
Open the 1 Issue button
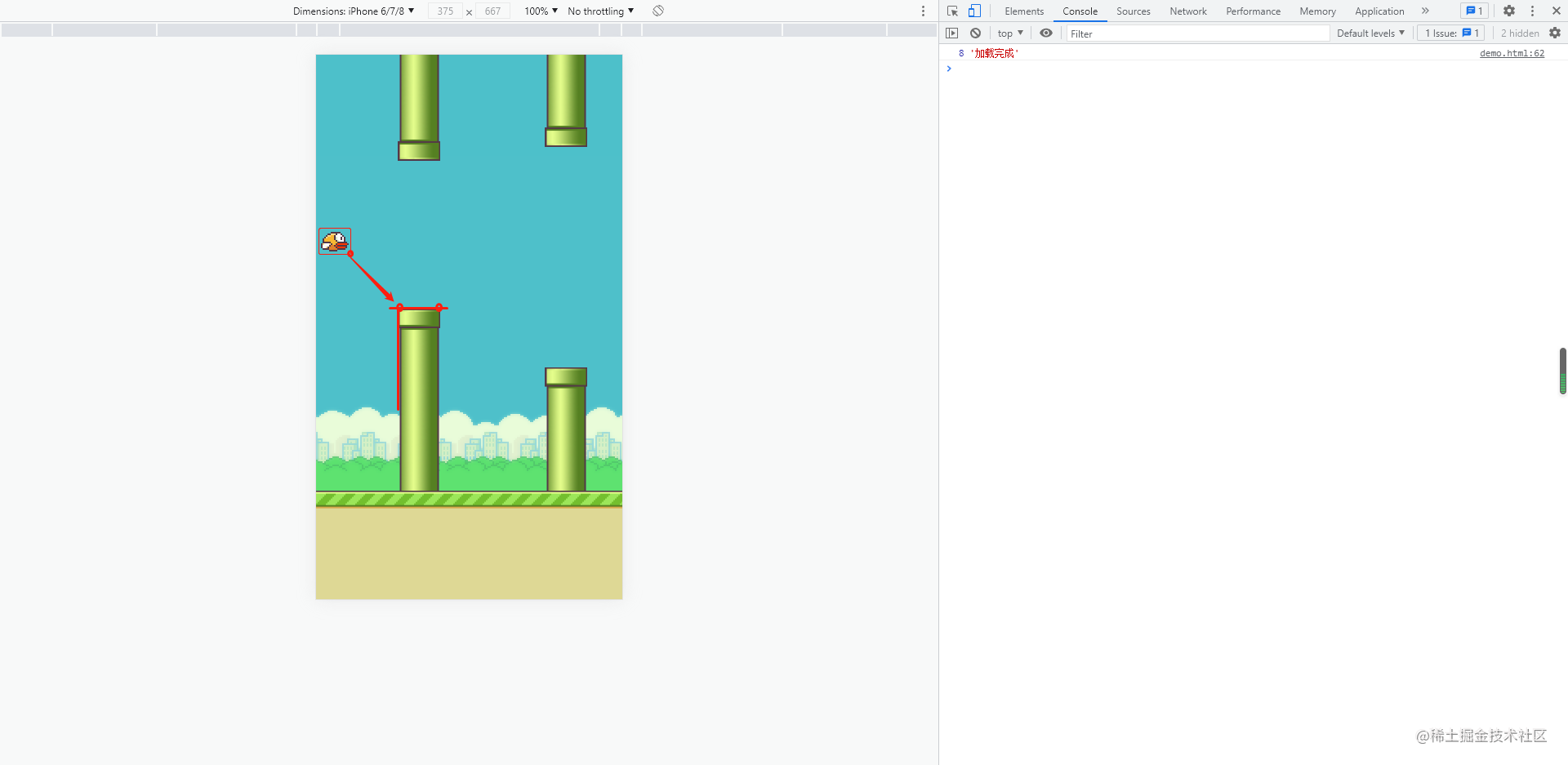click(1451, 33)
